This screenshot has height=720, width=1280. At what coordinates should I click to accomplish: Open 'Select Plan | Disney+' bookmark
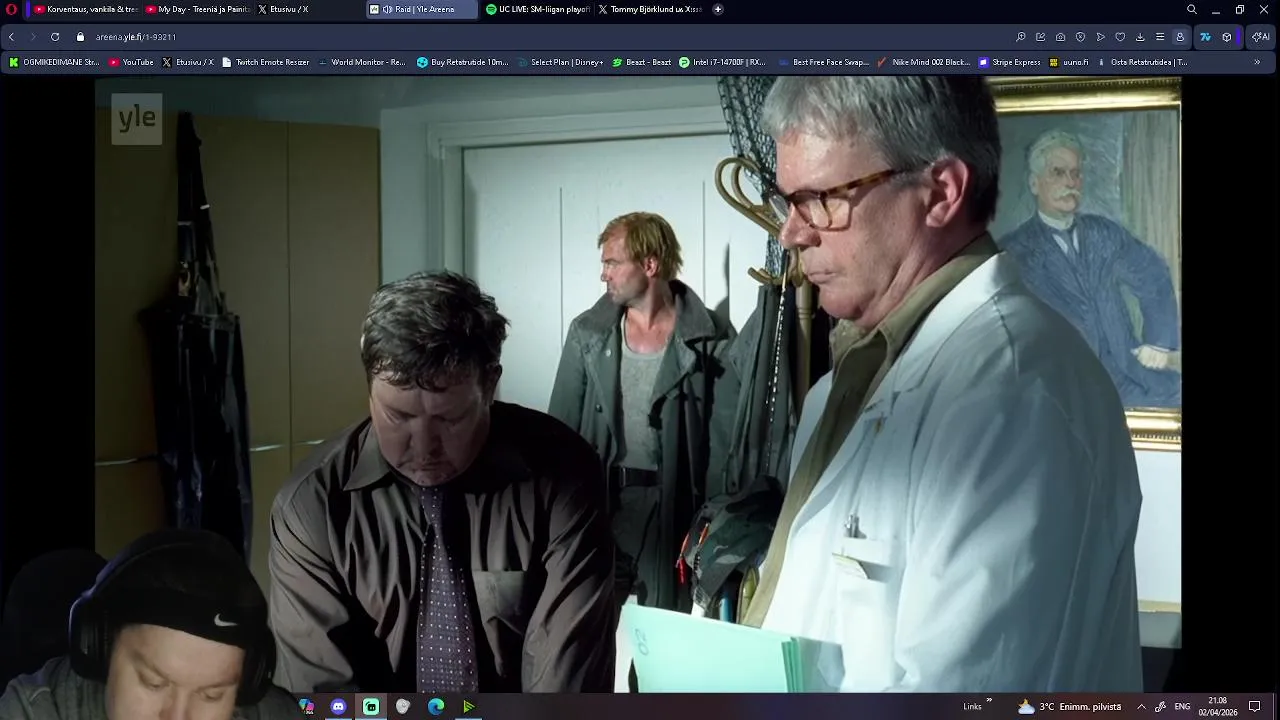click(560, 62)
